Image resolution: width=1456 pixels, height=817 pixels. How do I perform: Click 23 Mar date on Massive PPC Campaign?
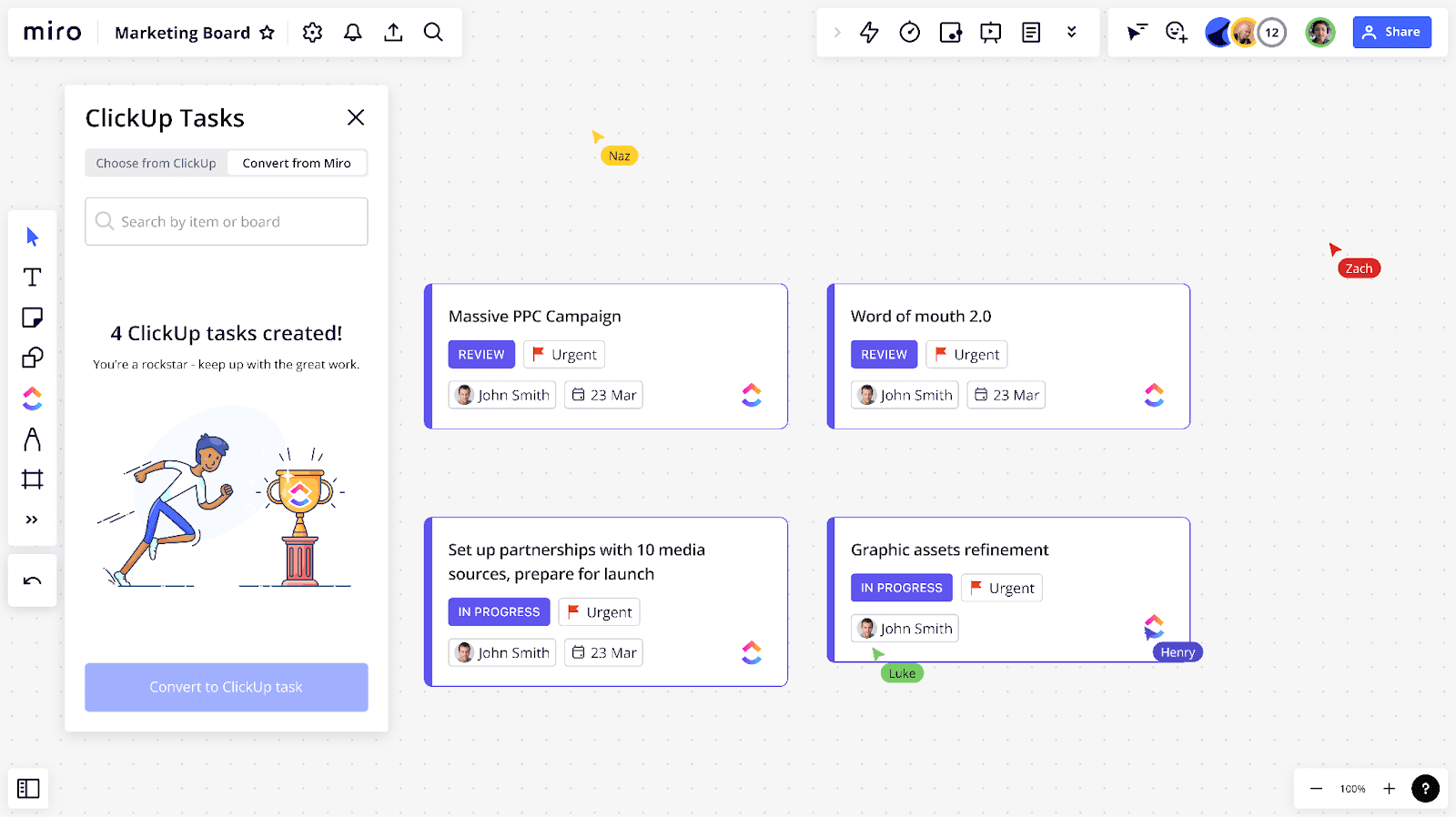[x=603, y=395]
